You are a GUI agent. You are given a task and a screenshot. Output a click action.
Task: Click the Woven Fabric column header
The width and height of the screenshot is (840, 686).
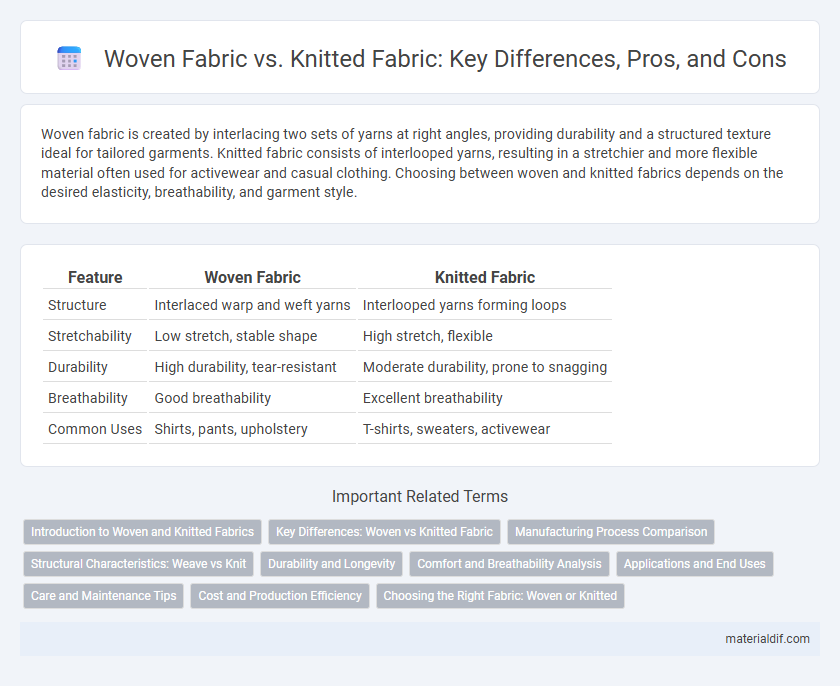(252, 277)
